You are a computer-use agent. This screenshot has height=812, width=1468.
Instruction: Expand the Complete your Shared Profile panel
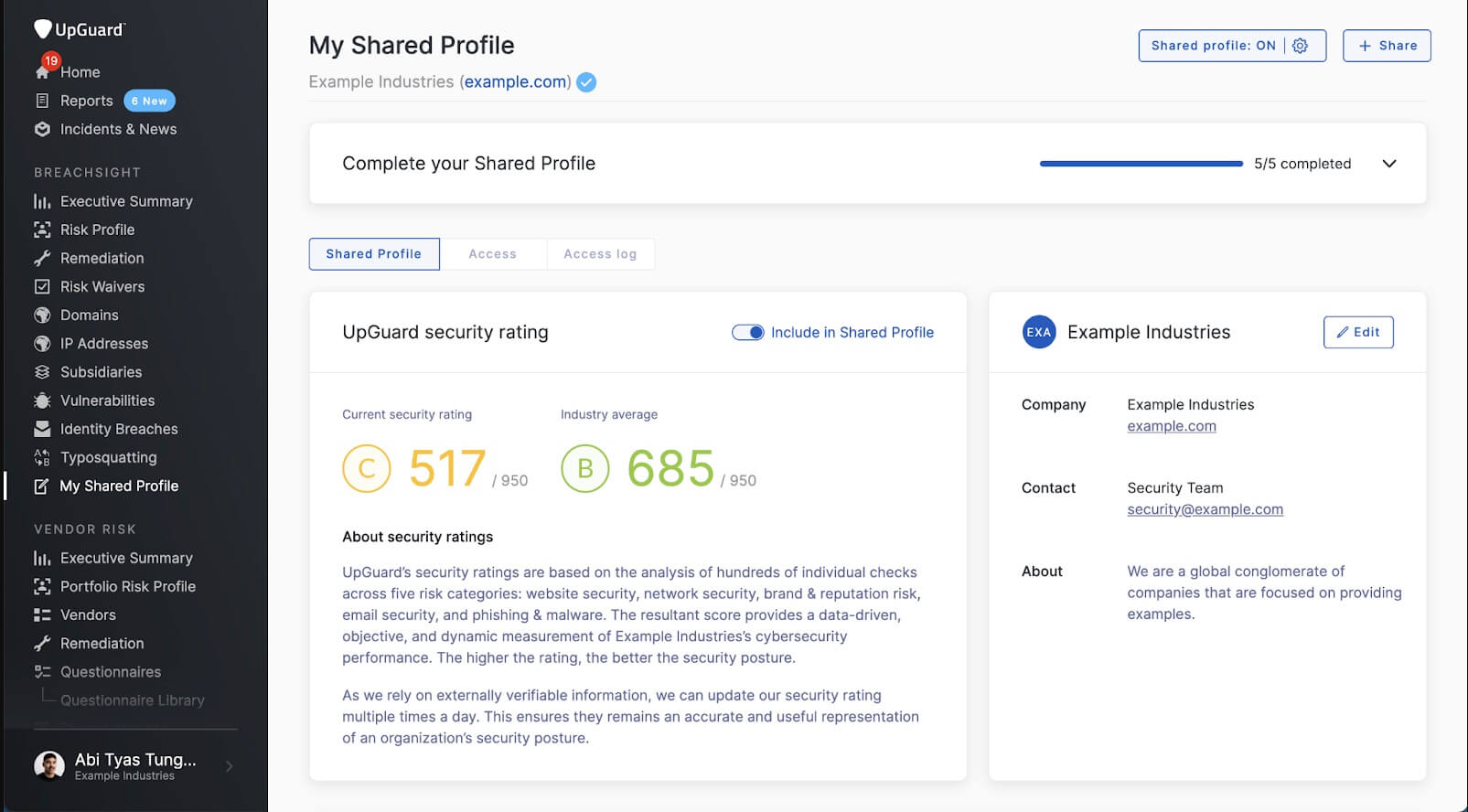(1389, 164)
